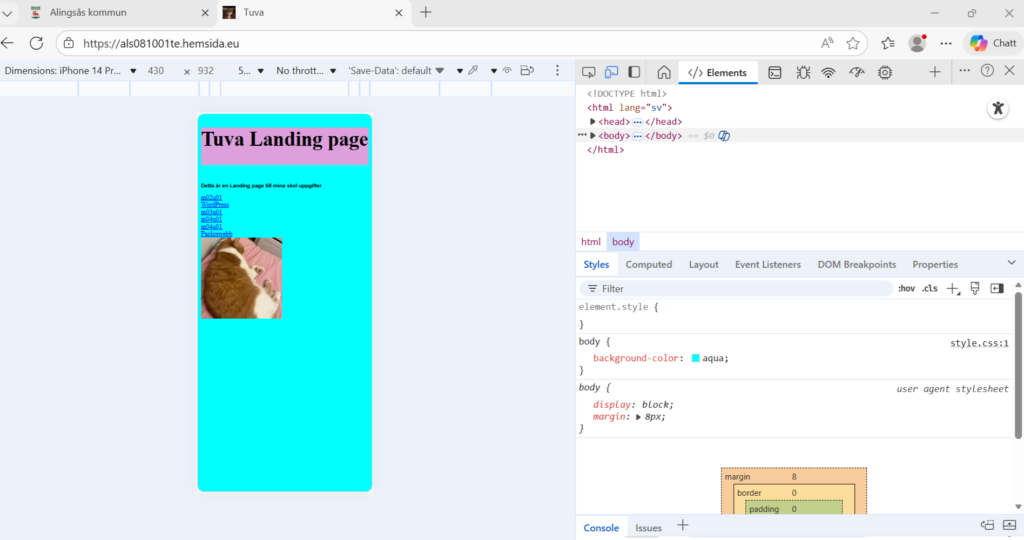1024x540 pixels.
Task: Expand the head element node
Action: pyautogui.click(x=593, y=121)
